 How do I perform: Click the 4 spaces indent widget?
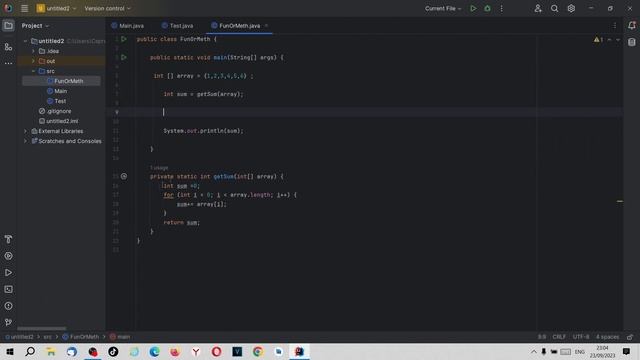607,337
